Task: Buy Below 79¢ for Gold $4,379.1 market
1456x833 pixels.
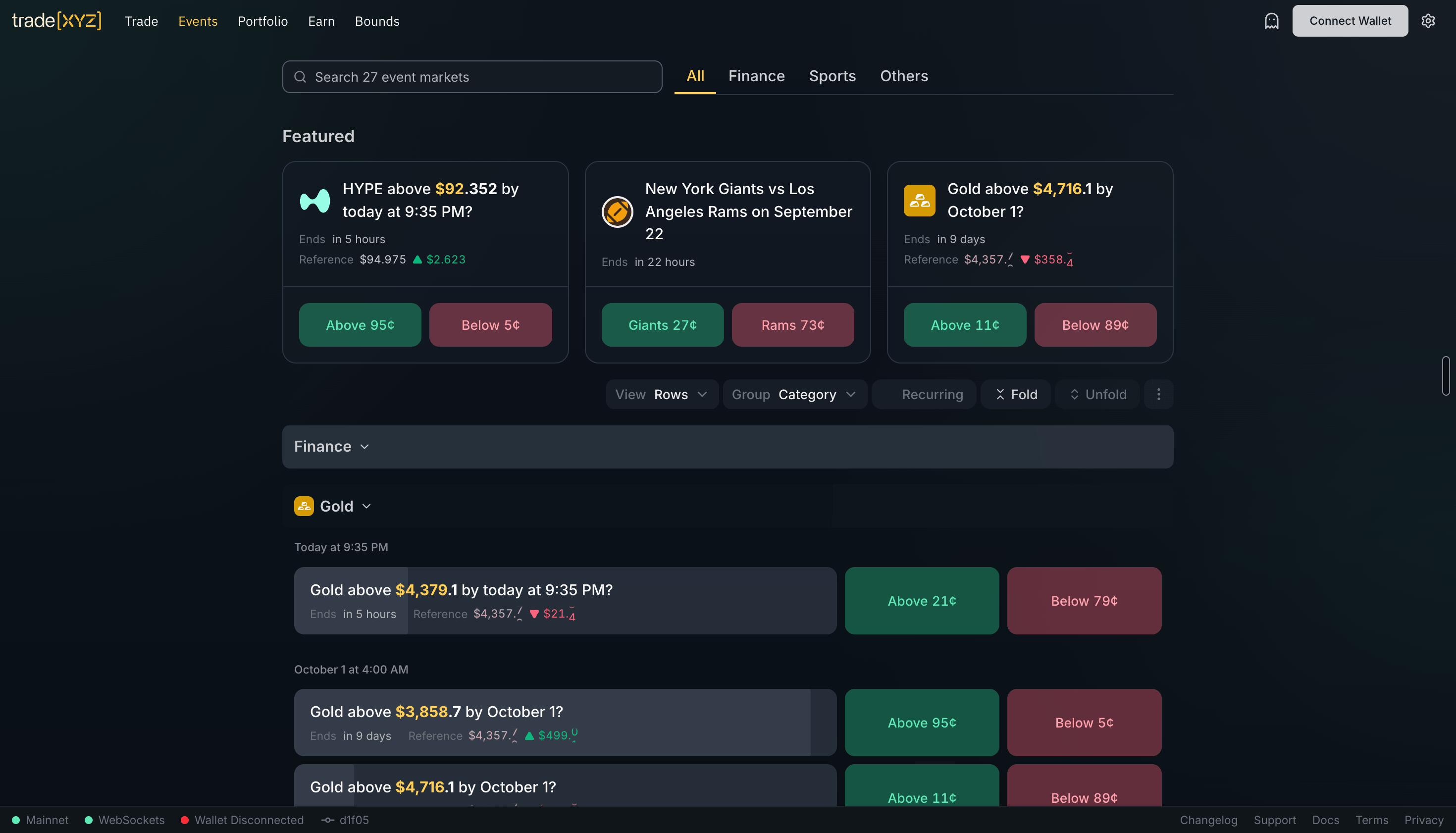Action: pyautogui.click(x=1084, y=601)
